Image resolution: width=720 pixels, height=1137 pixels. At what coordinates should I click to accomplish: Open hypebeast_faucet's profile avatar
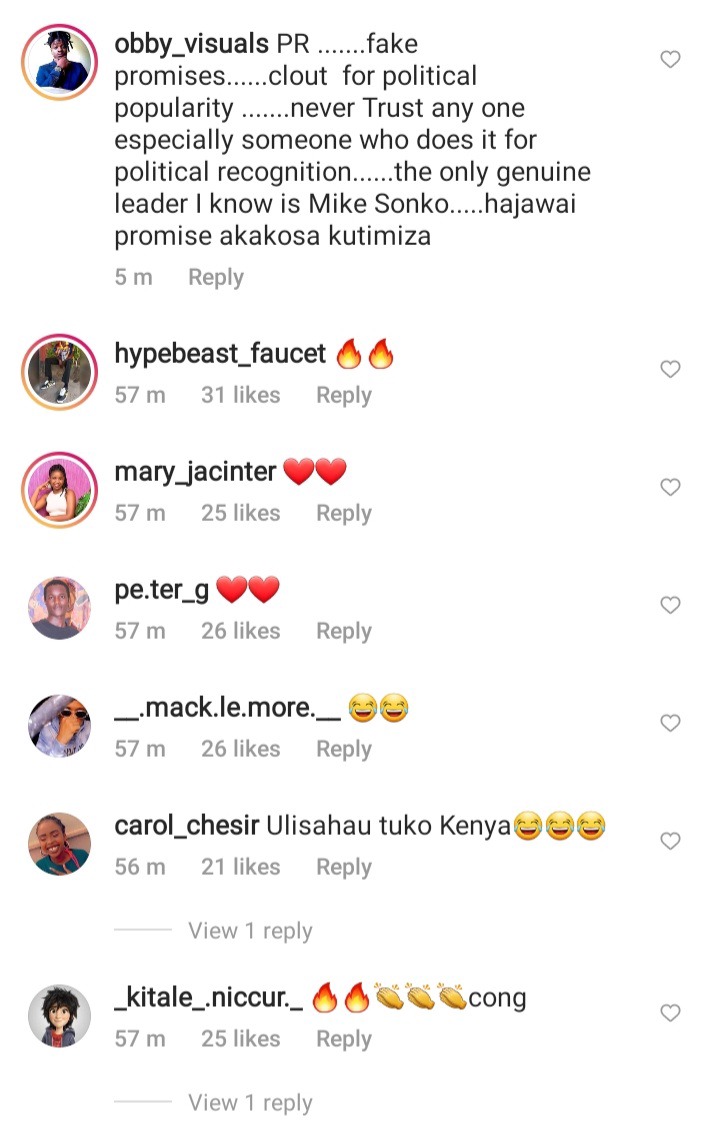point(59,372)
